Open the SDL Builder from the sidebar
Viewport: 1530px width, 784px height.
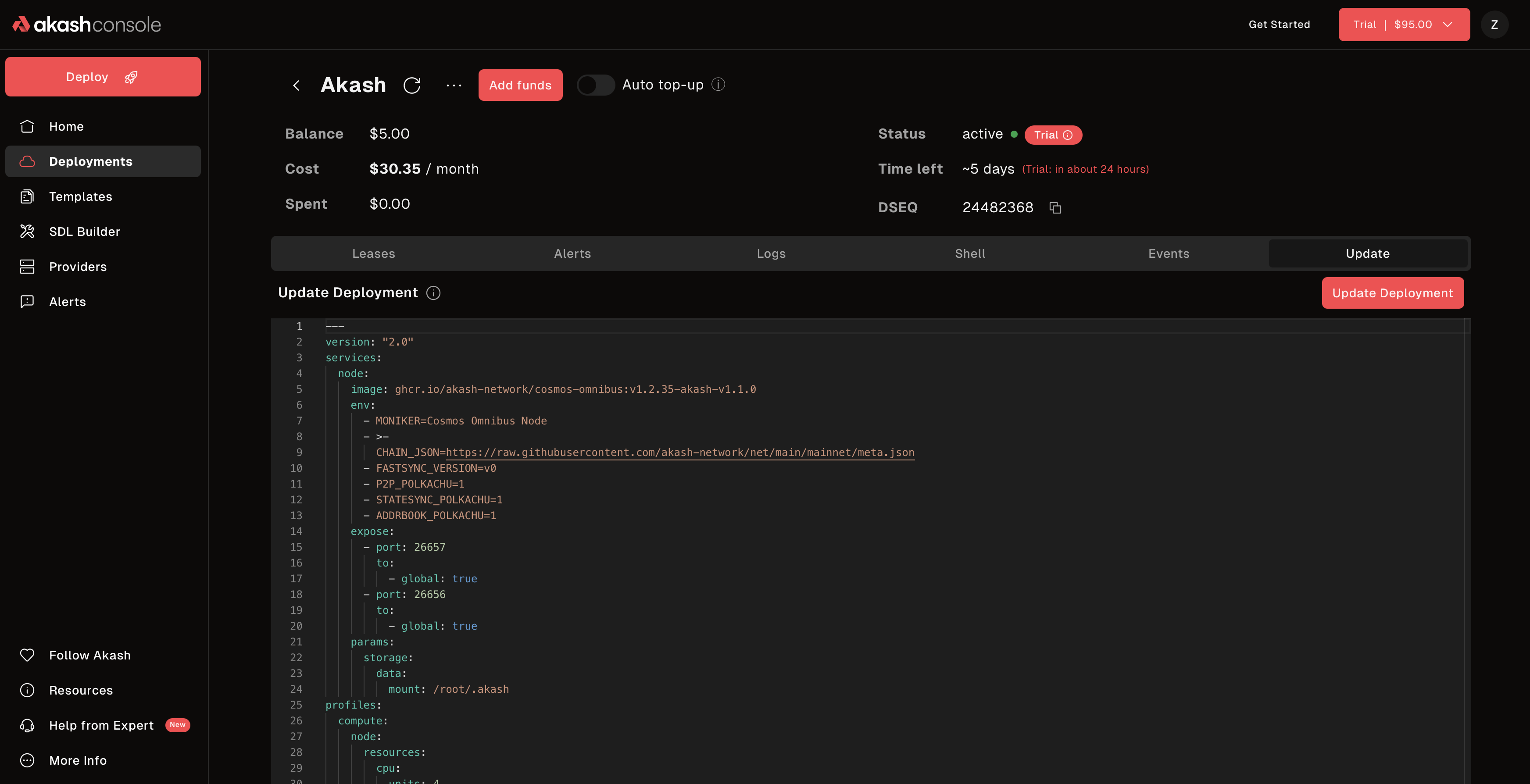84,231
